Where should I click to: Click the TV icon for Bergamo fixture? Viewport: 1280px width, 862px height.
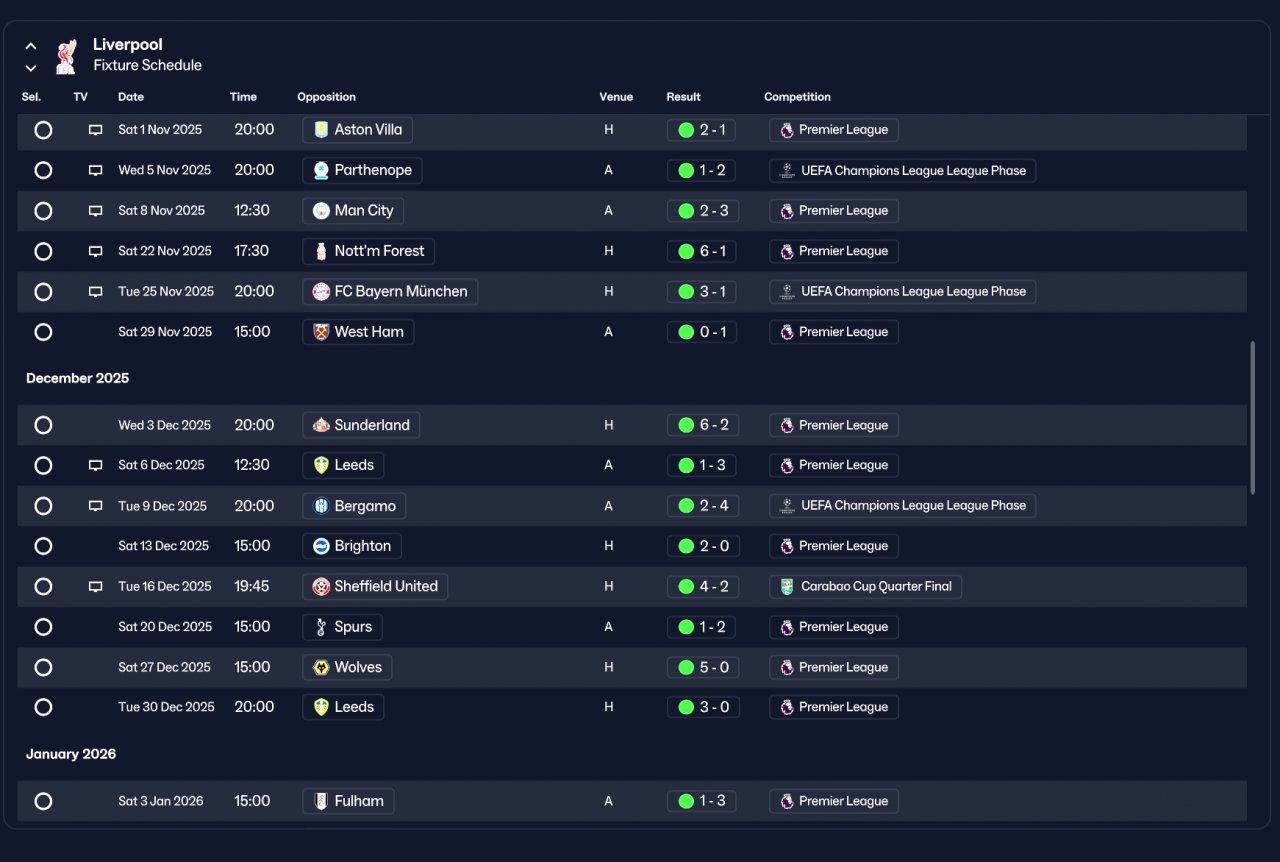pos(96,506)
